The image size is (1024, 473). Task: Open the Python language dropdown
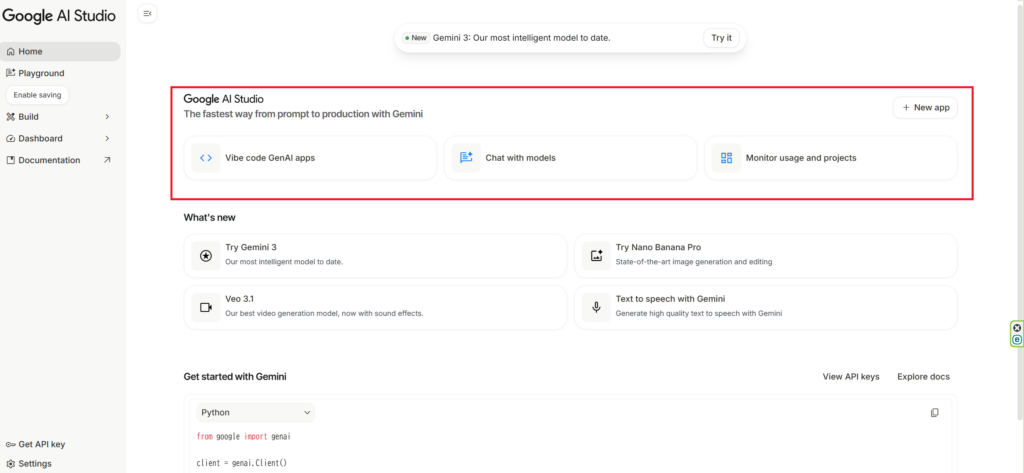pyautogui.click(x=255, y=412)
